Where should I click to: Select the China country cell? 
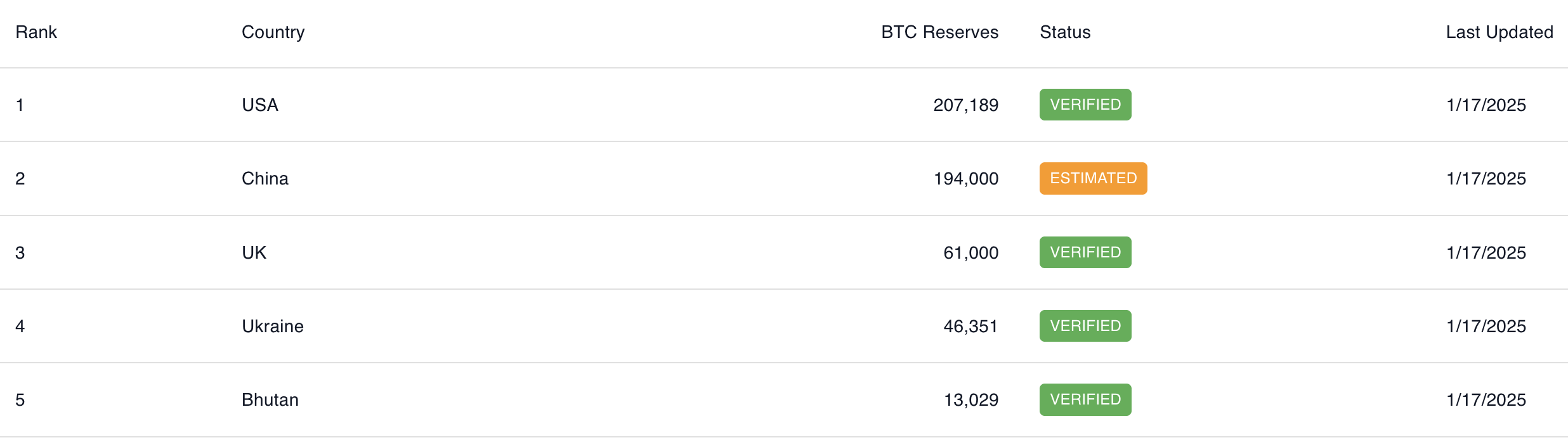(265, 179)
